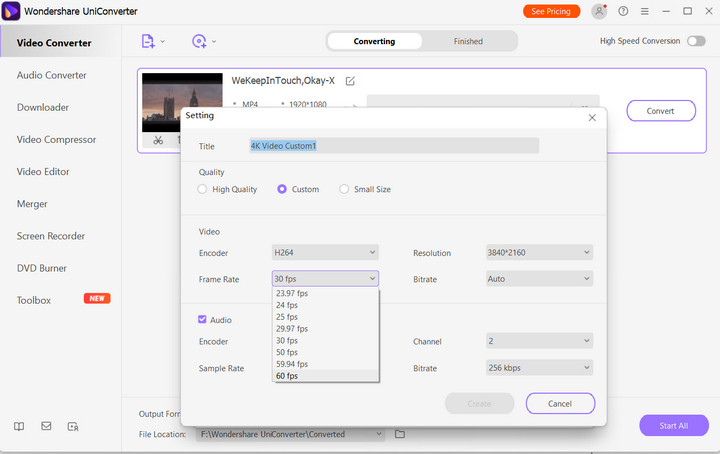The image size is (720, 454).
Task: Click the scissors trim icon under thumbnail
Action: 158,141
